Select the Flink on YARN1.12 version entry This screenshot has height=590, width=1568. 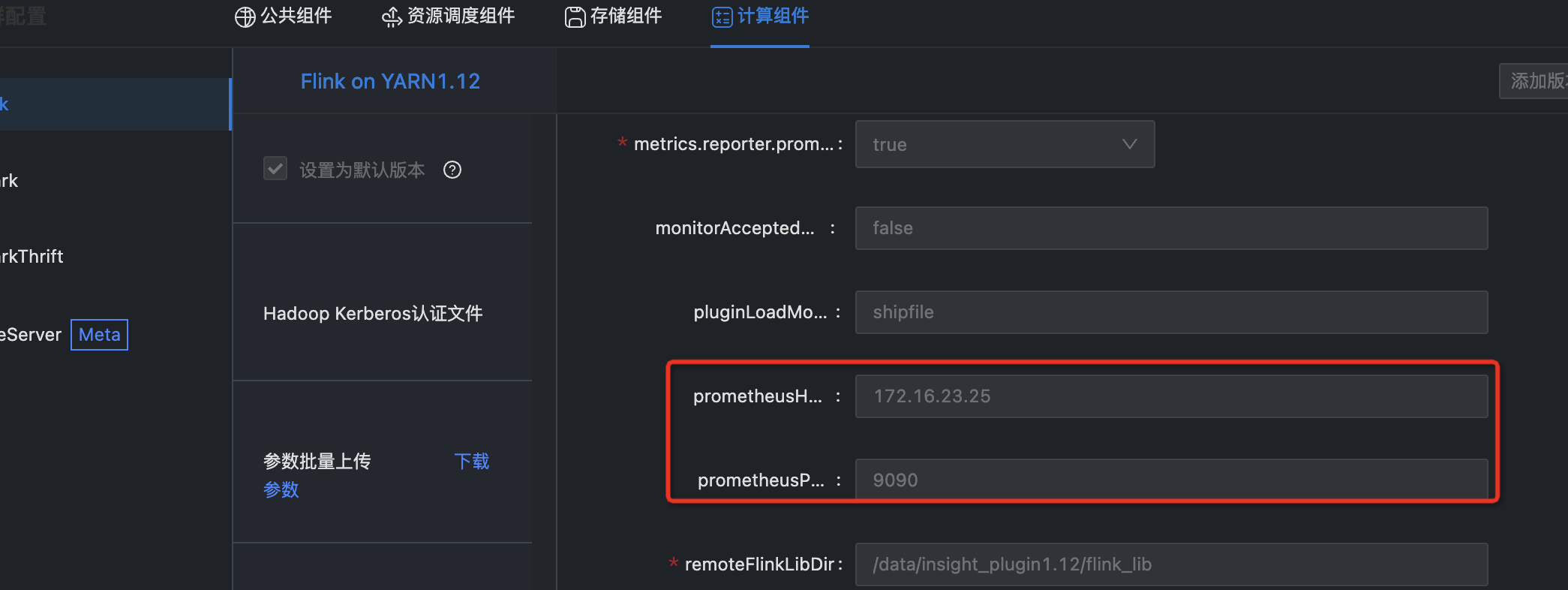click(x=390, y=80)
